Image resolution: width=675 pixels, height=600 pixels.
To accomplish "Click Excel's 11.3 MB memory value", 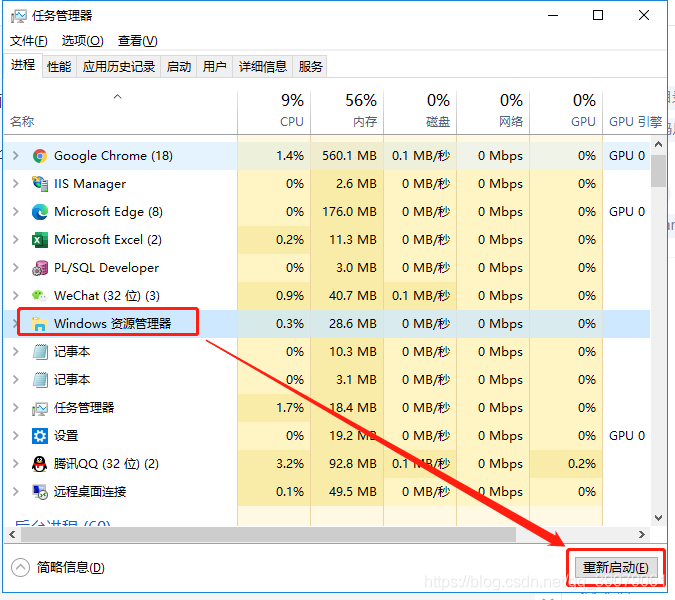I will (353, 240).
